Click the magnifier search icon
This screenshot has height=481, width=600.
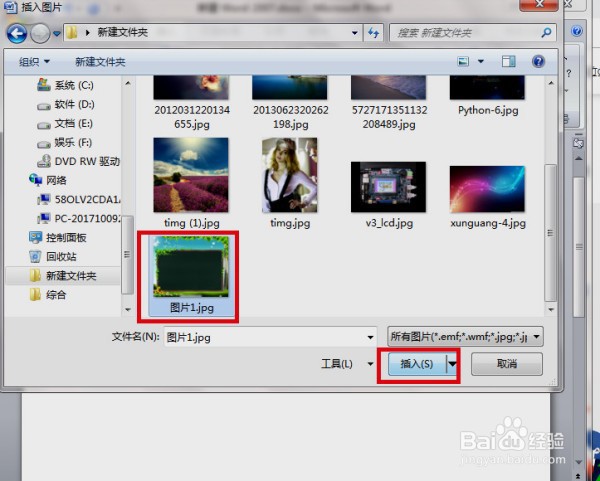(546, 33)
